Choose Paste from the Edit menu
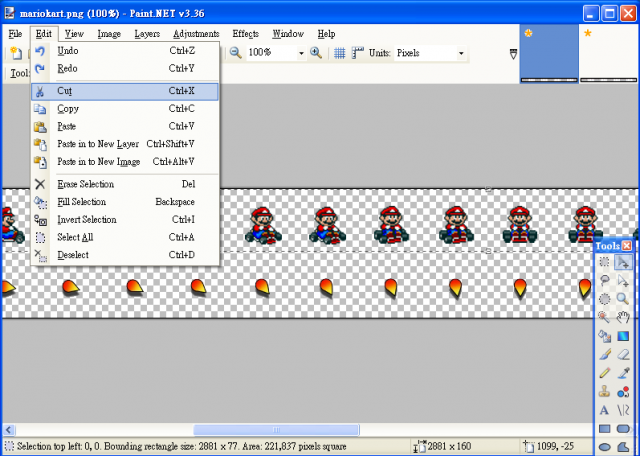The height and width of the screenshot is (456, 640). pos(125,126)
